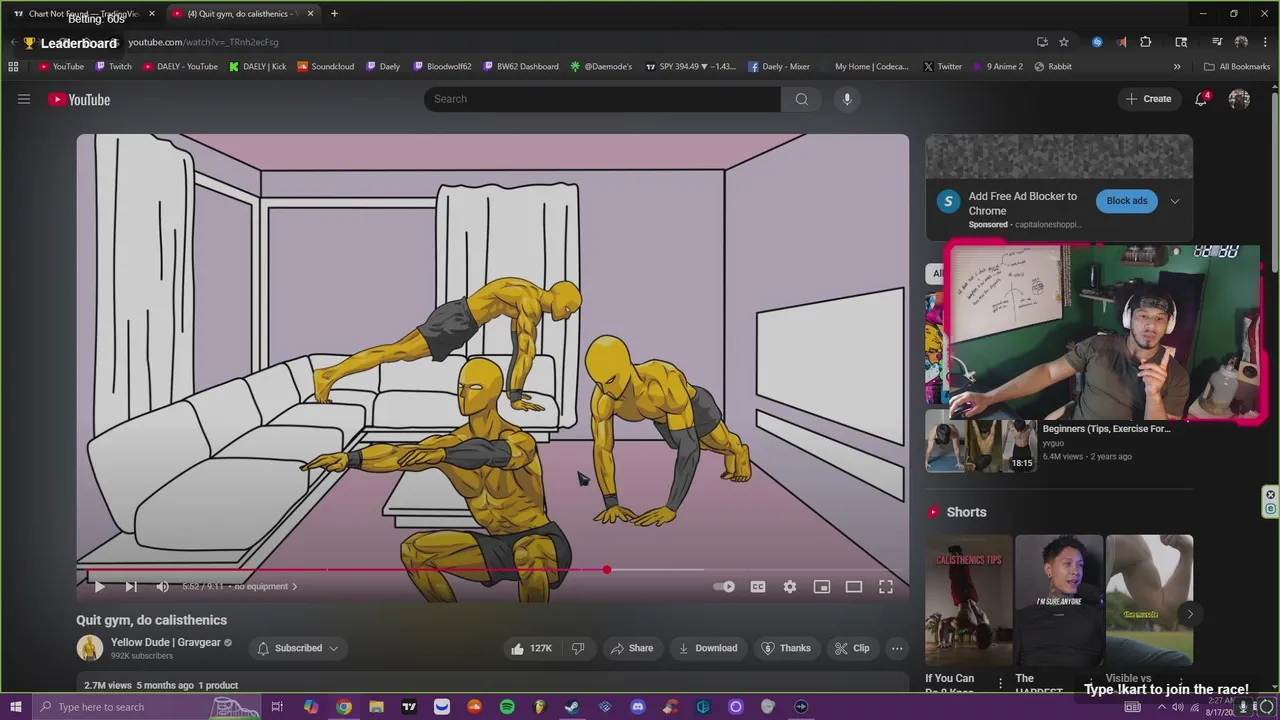Open Discord from the taskbar
Image resolution: width=1280 pixels, height=720 pixels.
click(638, 707)
